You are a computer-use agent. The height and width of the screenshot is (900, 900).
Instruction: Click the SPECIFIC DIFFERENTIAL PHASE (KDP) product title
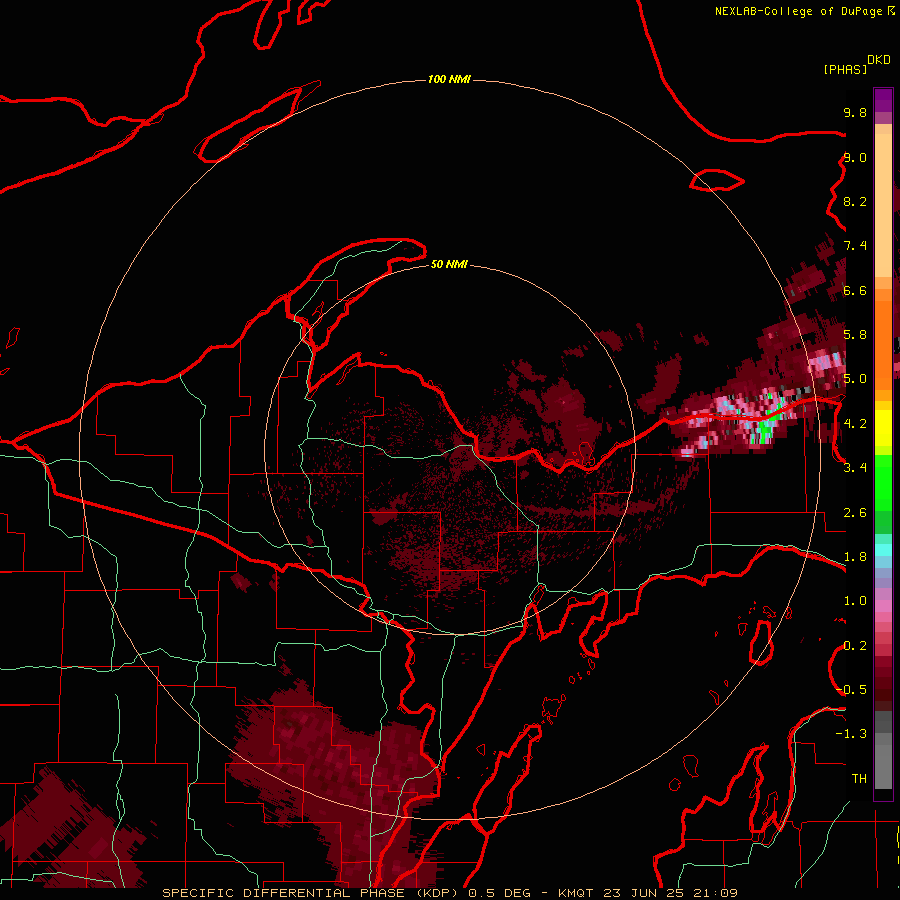coord(309,893)
